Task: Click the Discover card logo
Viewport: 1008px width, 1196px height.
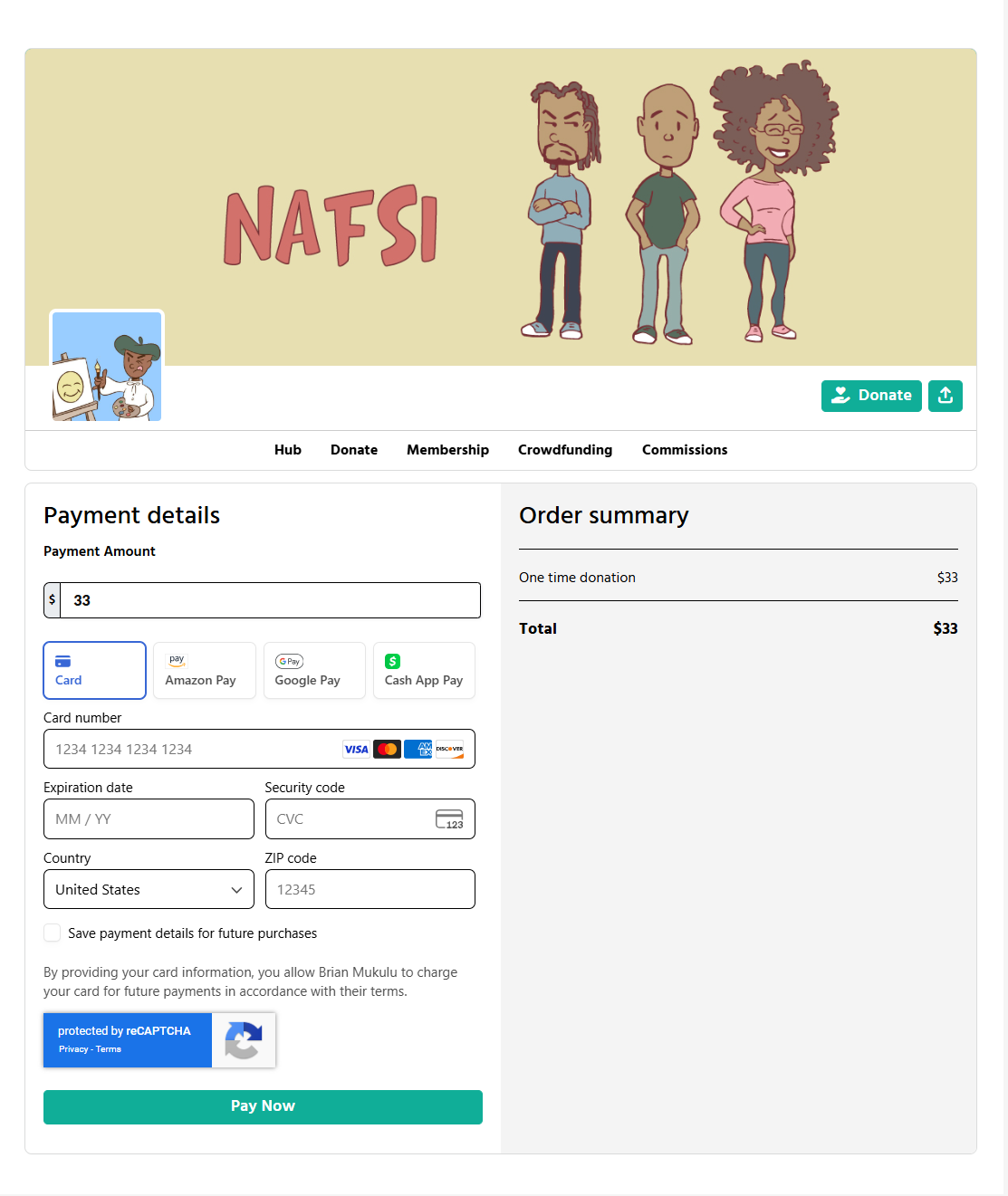Action: tap(449, 749)
